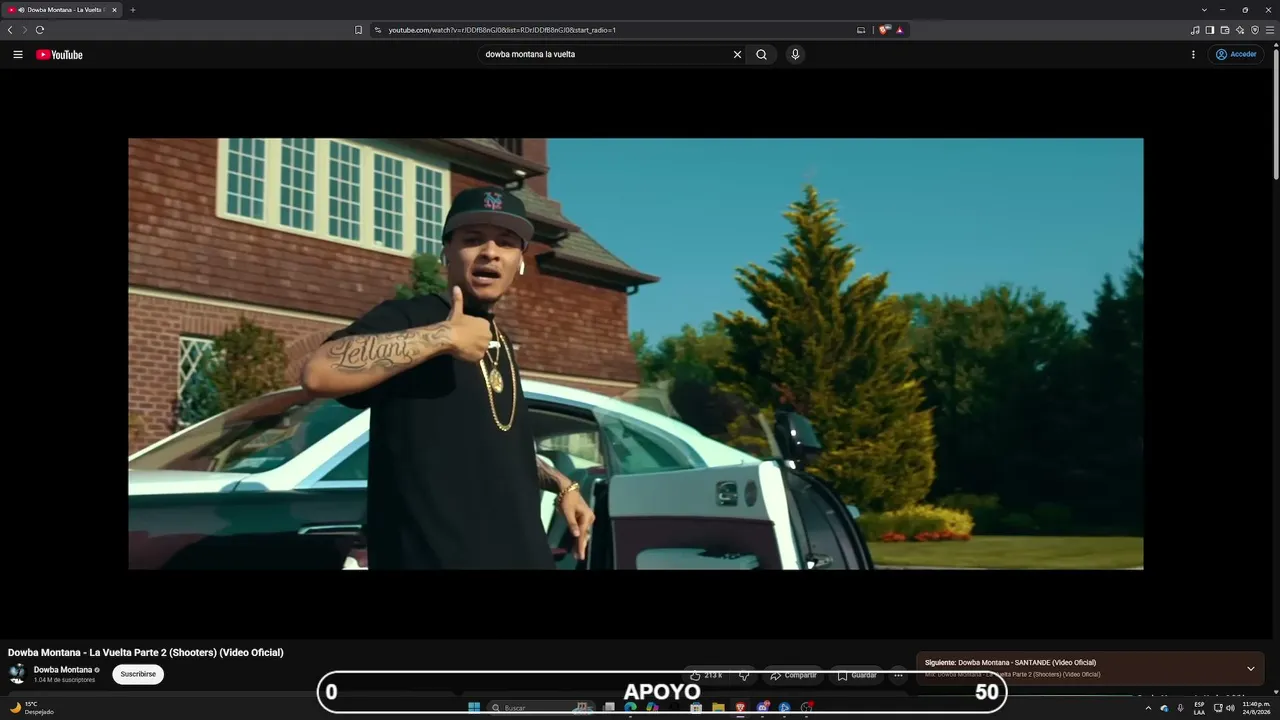
Task: Open the Brave Rewards triangle icon
Action: [x=900, y=30]
